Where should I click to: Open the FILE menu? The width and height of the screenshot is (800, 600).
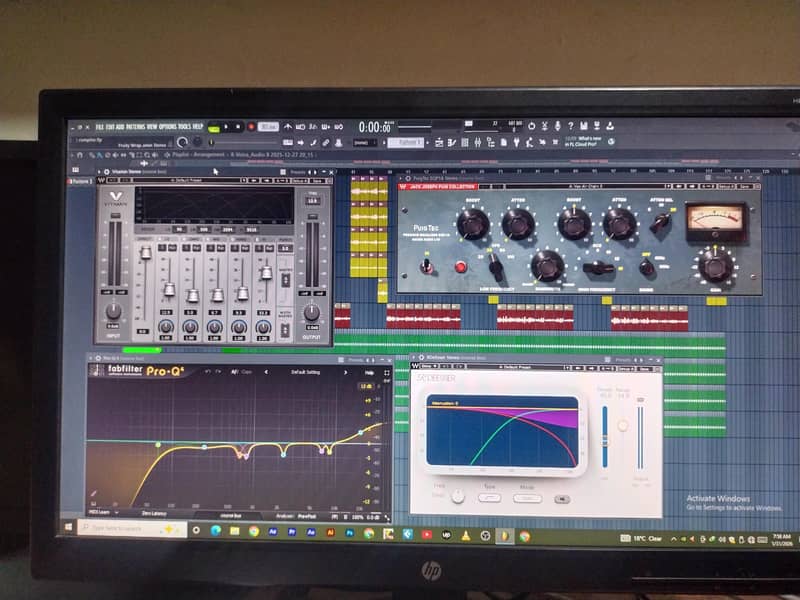pyautogui.click(x=100, y=125)
